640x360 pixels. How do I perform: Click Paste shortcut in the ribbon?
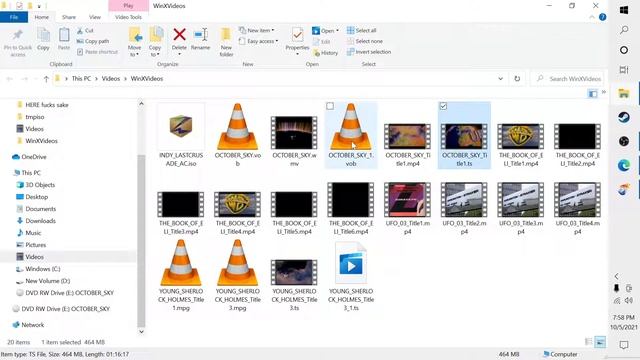98,52
